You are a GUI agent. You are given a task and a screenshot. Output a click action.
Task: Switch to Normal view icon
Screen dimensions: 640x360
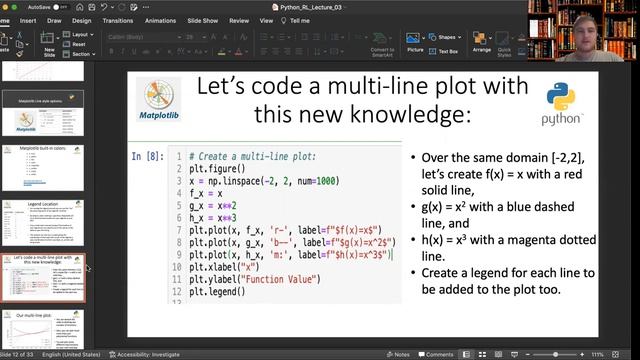[x=466, y=354]
